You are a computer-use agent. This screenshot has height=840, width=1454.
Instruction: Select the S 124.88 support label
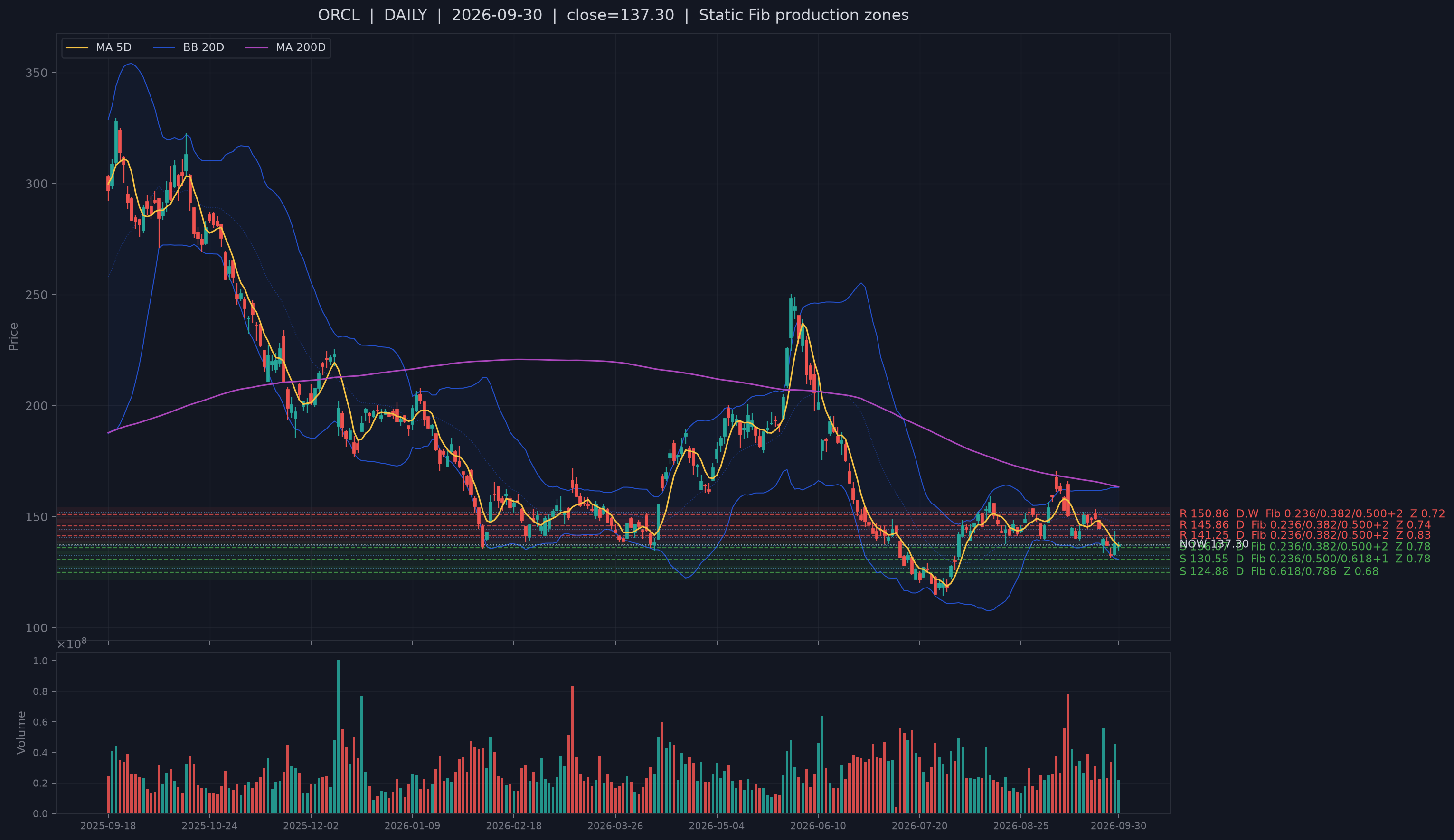pos(1279,571)
